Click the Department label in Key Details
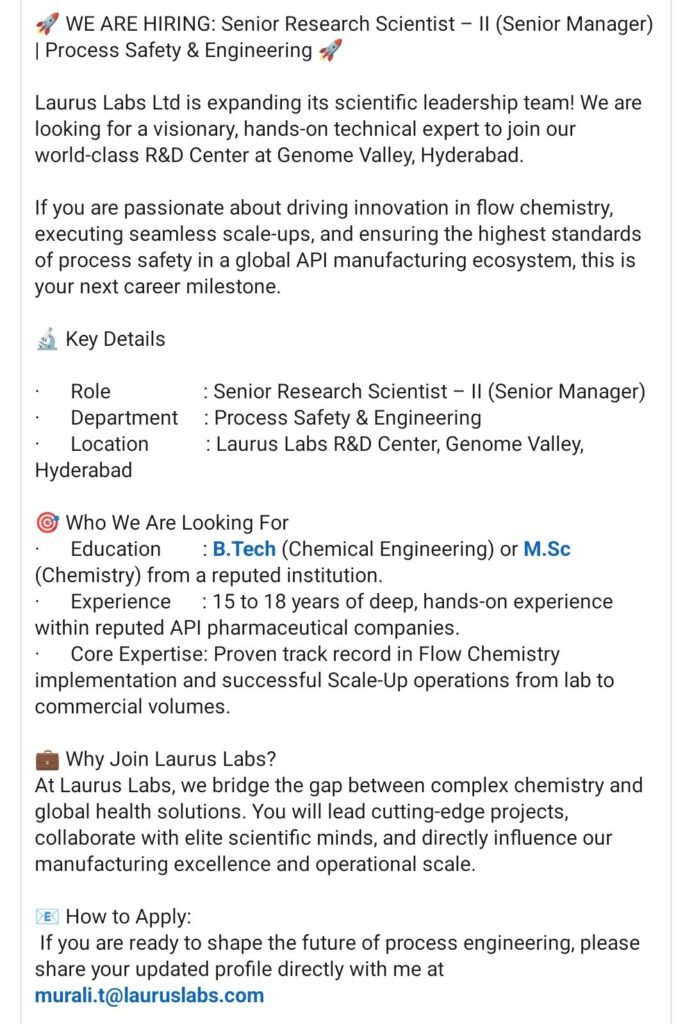Image resolution: width=692 pixels, height=1024 pixels. 124,418
